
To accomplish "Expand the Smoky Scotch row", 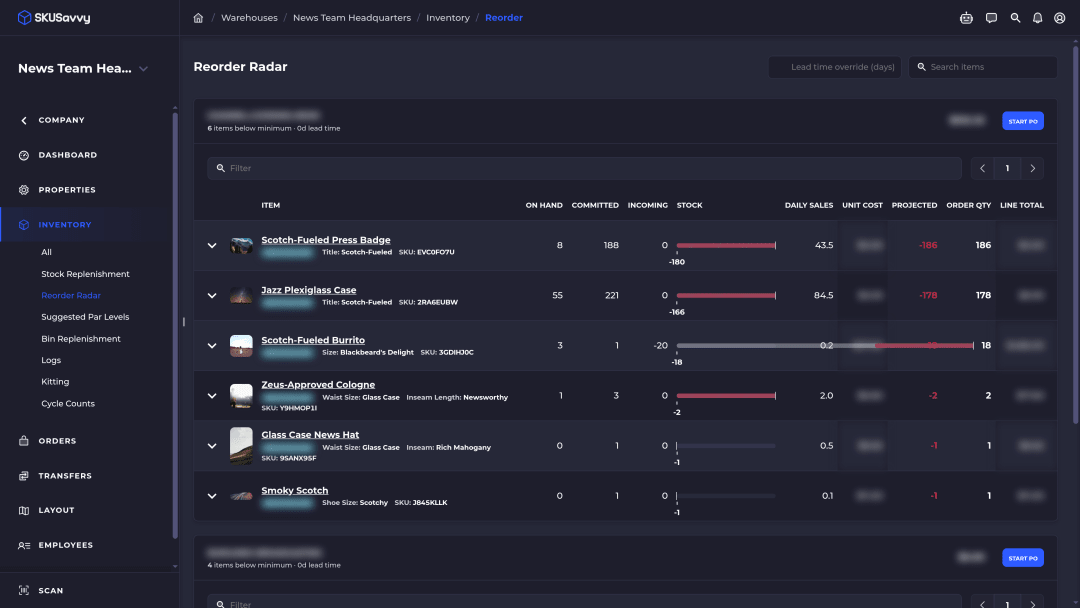I will pyautogui.click(x=212, y=496).
